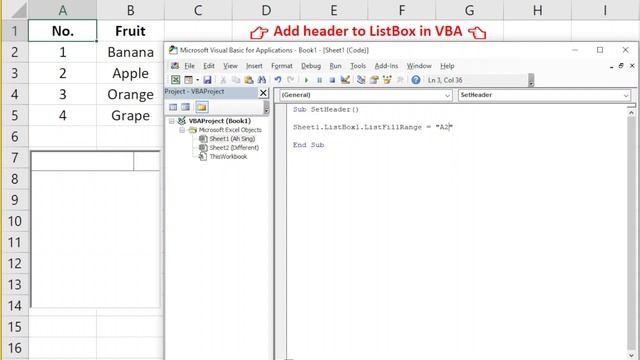Click the Paste clipboard icon
The width and height of the screenshot is (640, 360).
(x=249, y=80)
